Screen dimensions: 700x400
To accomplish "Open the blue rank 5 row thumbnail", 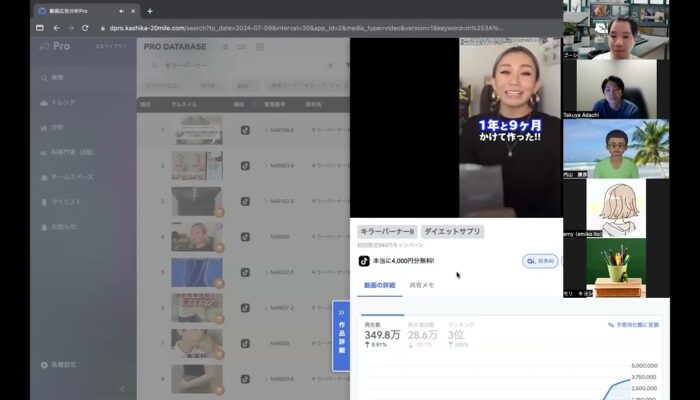I will (x=197, y=272).
